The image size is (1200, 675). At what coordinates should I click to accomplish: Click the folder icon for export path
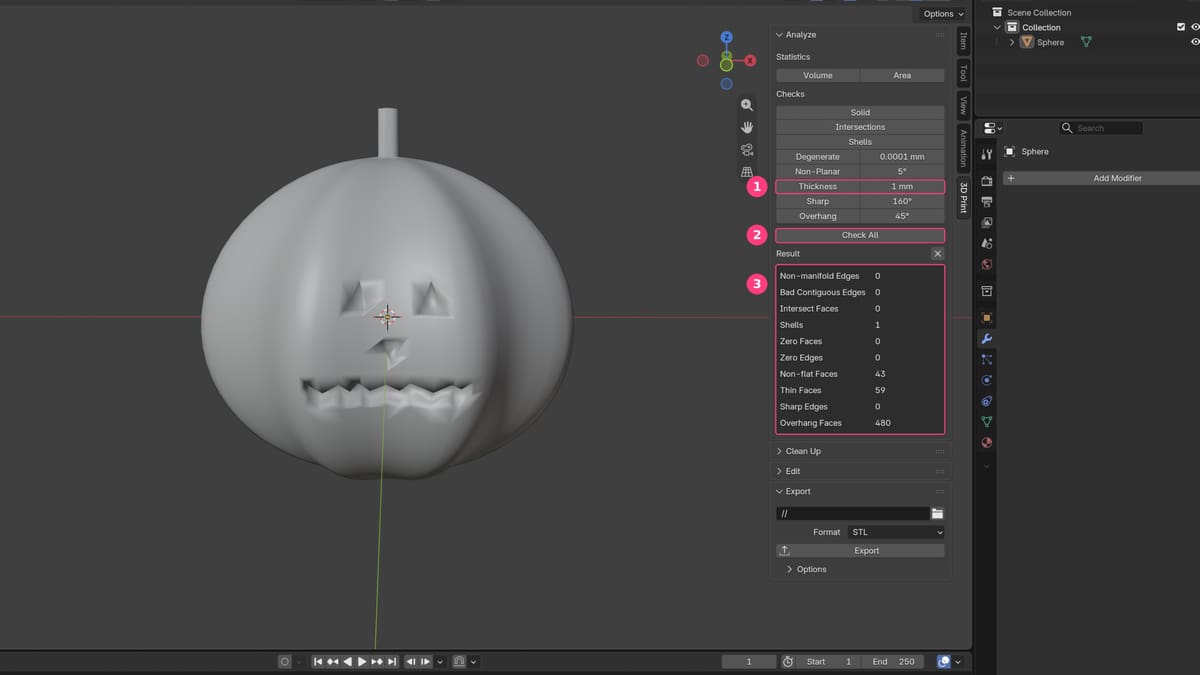tap(937, 513)
